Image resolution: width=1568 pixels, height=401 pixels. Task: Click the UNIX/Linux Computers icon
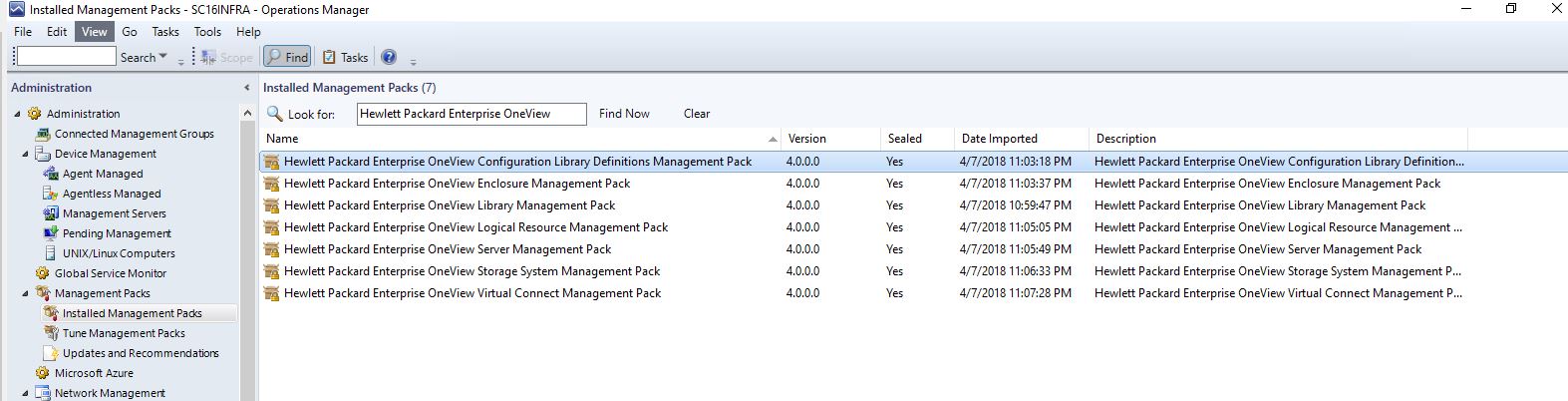click(x=51, y=253)
